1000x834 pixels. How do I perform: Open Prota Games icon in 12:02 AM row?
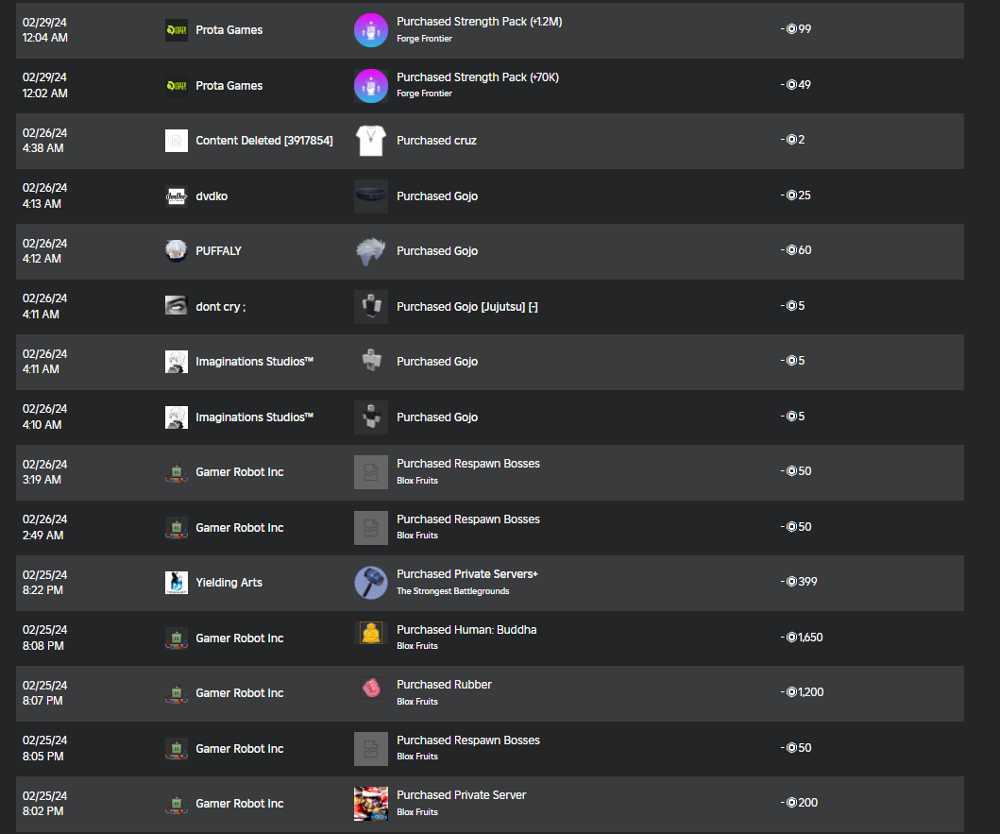[176, 85]
